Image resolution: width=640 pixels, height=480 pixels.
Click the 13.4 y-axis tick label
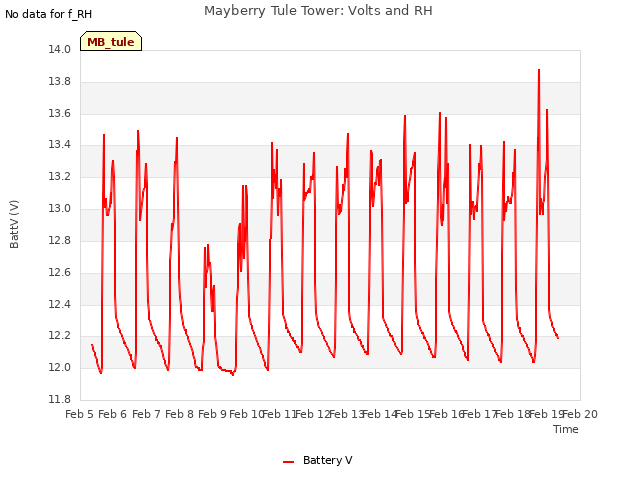60,144
